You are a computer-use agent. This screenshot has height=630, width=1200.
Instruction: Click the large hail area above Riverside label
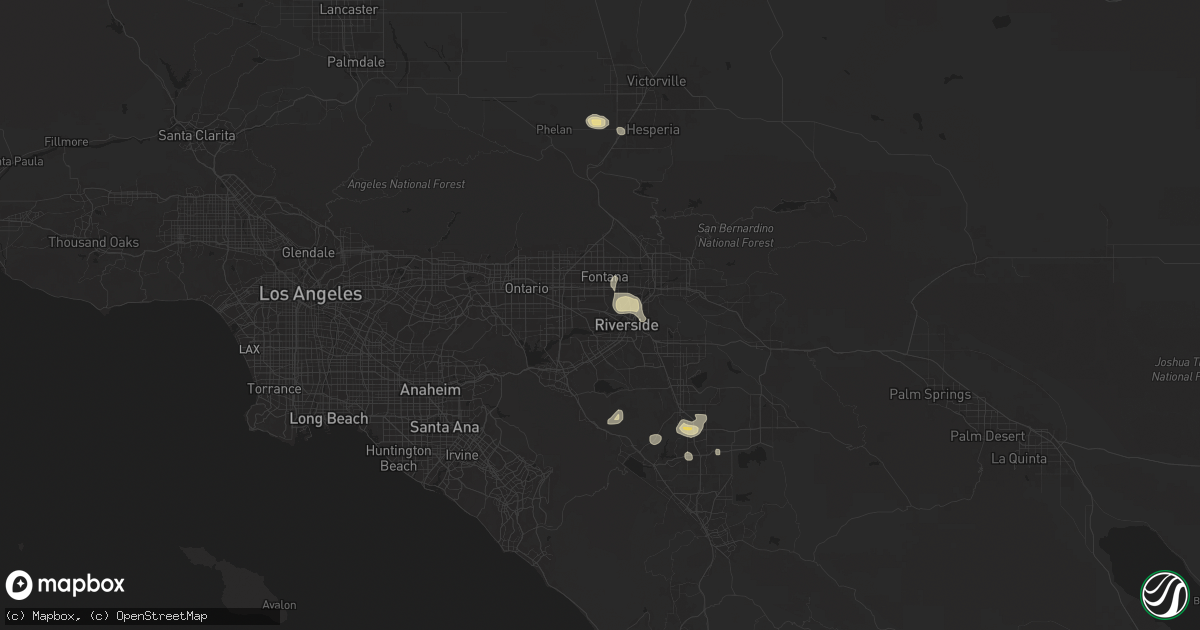[628, 304]
